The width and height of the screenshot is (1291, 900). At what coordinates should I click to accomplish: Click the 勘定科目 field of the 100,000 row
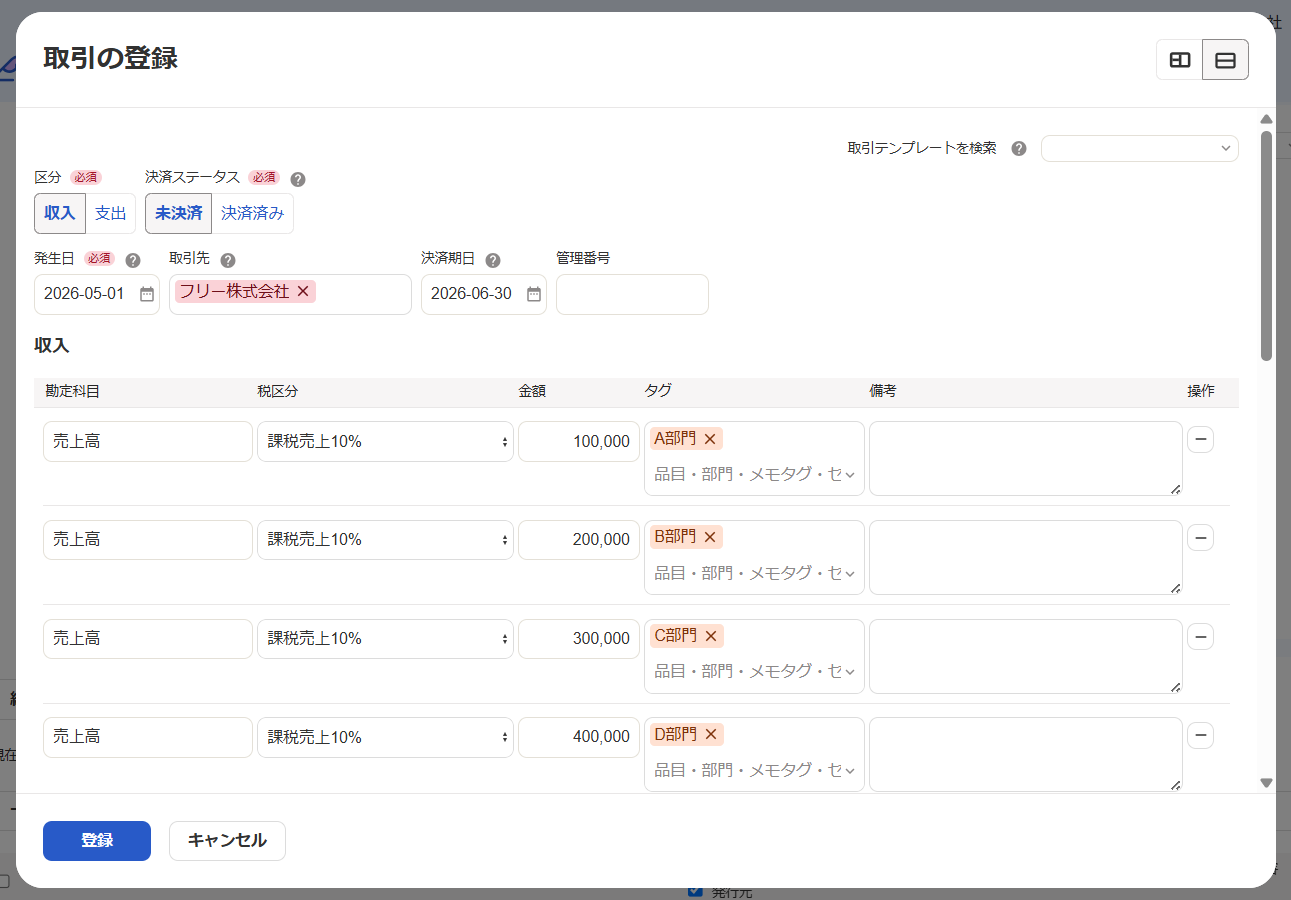(148, 441)
